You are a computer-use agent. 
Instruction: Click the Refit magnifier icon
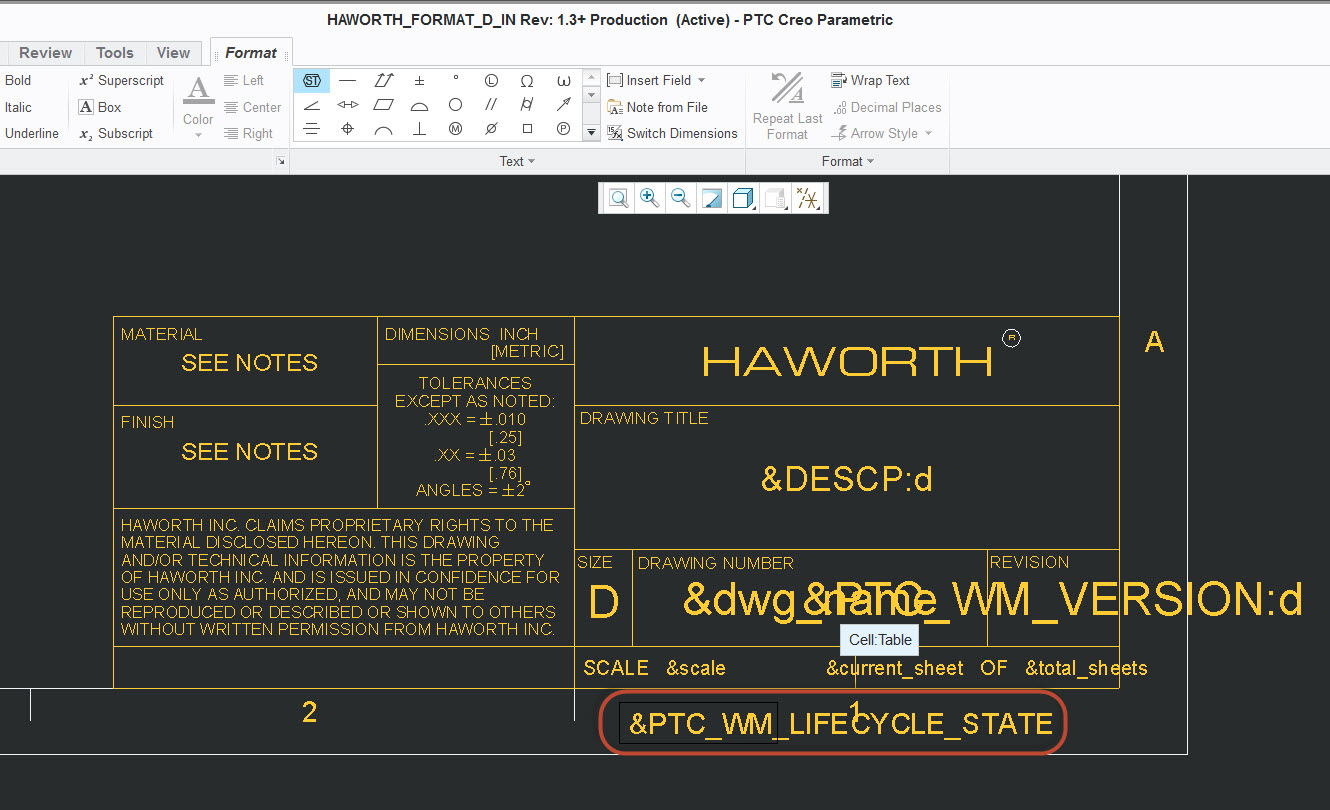[619, 198]
